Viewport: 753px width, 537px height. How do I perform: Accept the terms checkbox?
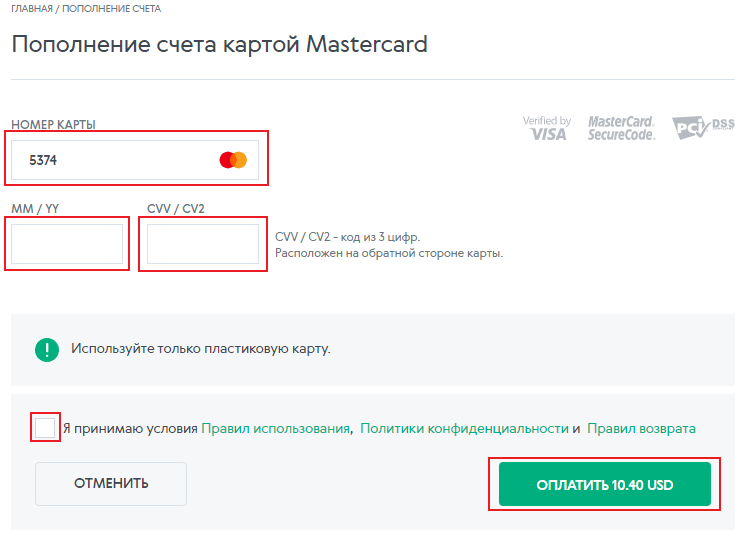pyautogui.click(x=46, y=428)
